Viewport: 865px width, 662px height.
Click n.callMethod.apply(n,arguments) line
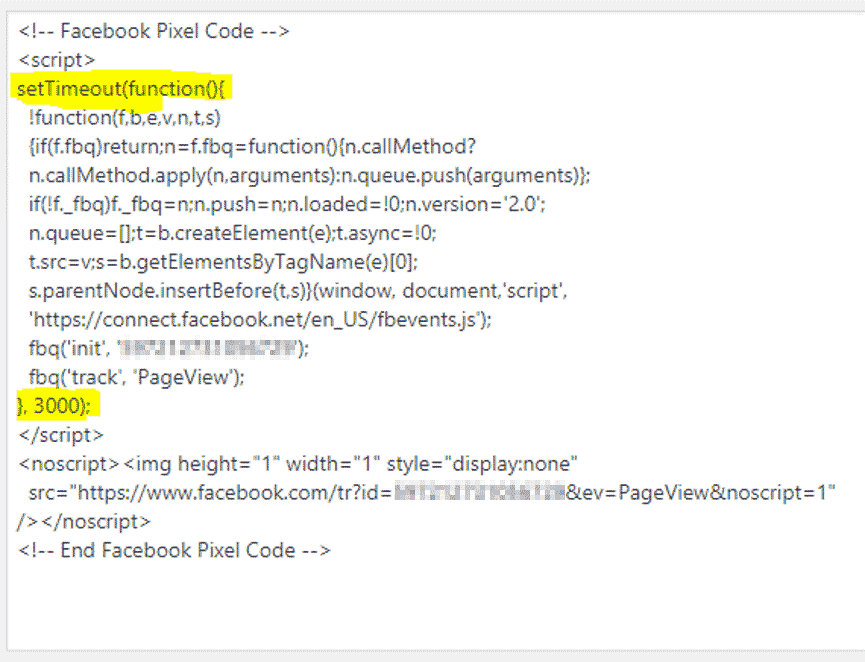tap(309, 175)
